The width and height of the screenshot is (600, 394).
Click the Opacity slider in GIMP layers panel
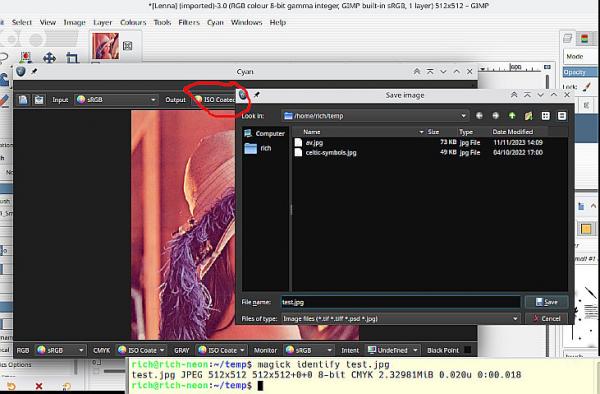pos(581,72)
